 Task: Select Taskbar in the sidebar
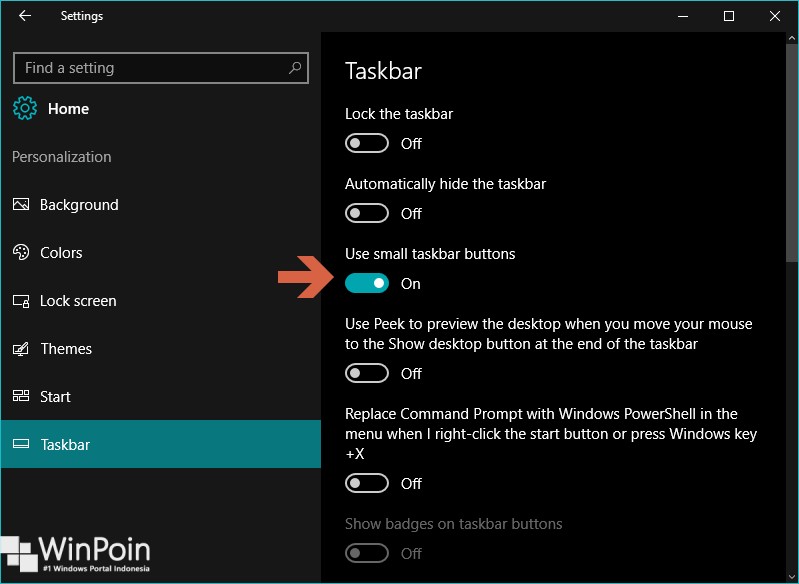[161, 444]
